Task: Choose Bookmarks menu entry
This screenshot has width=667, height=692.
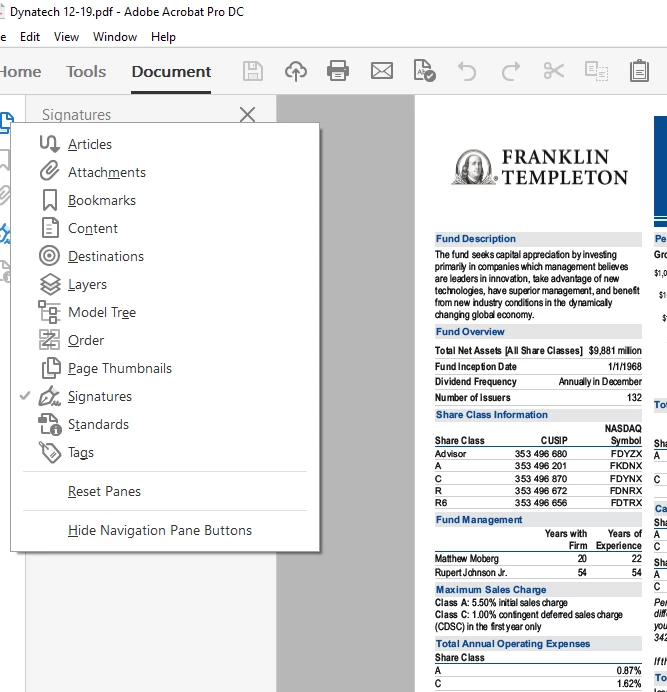Action: (165, 200)
